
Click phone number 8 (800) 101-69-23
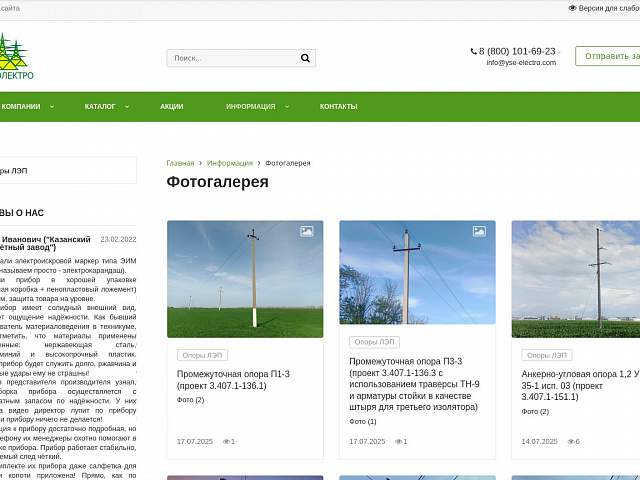tap(517, 51)
